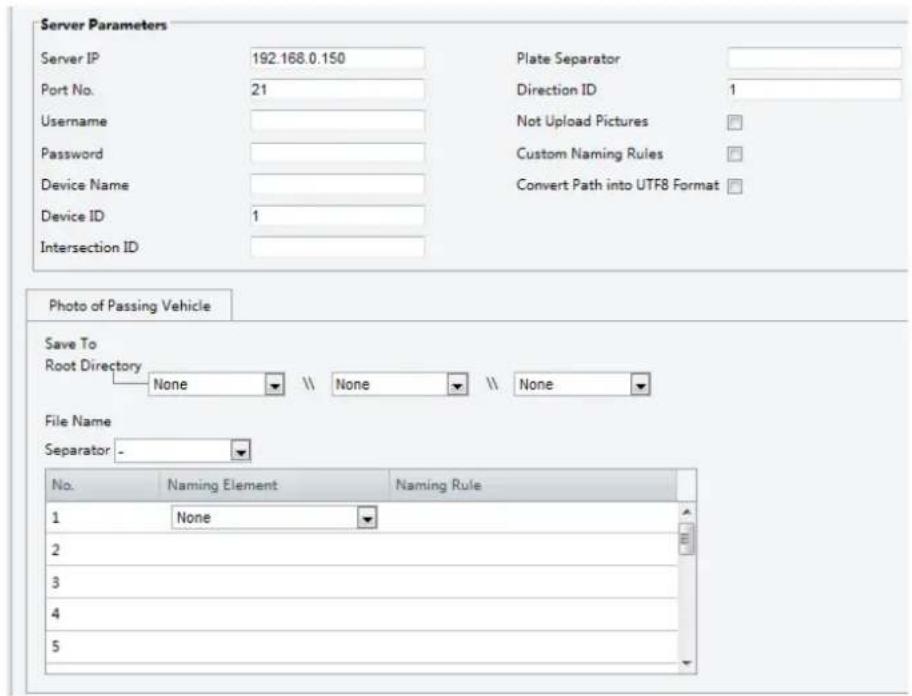Select row number 1 cell in naming table
Image resolution: width=912 pixels, height=696 pixels.
click(102, 517)
